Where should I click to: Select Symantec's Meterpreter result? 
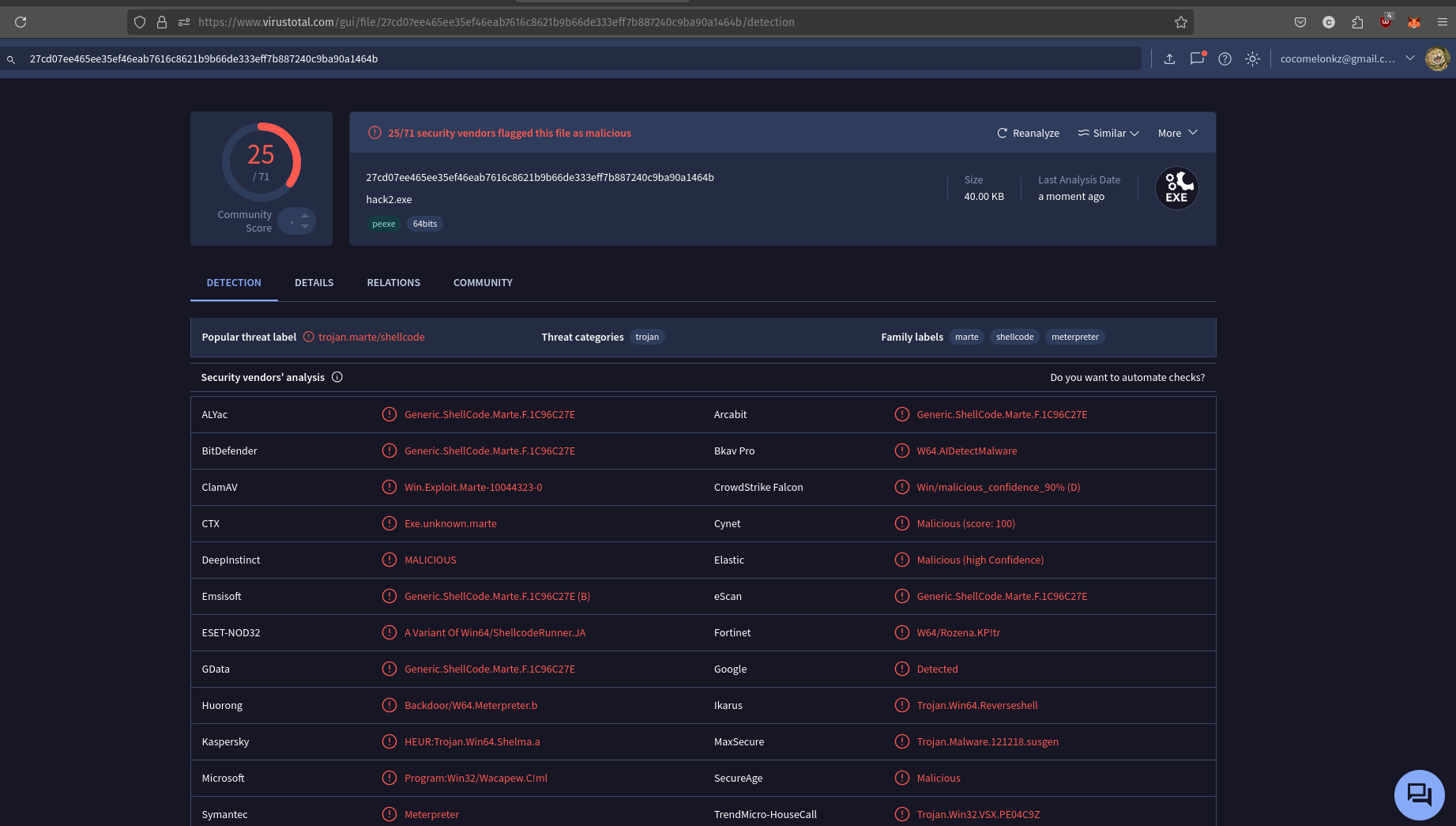click(431, 814)
